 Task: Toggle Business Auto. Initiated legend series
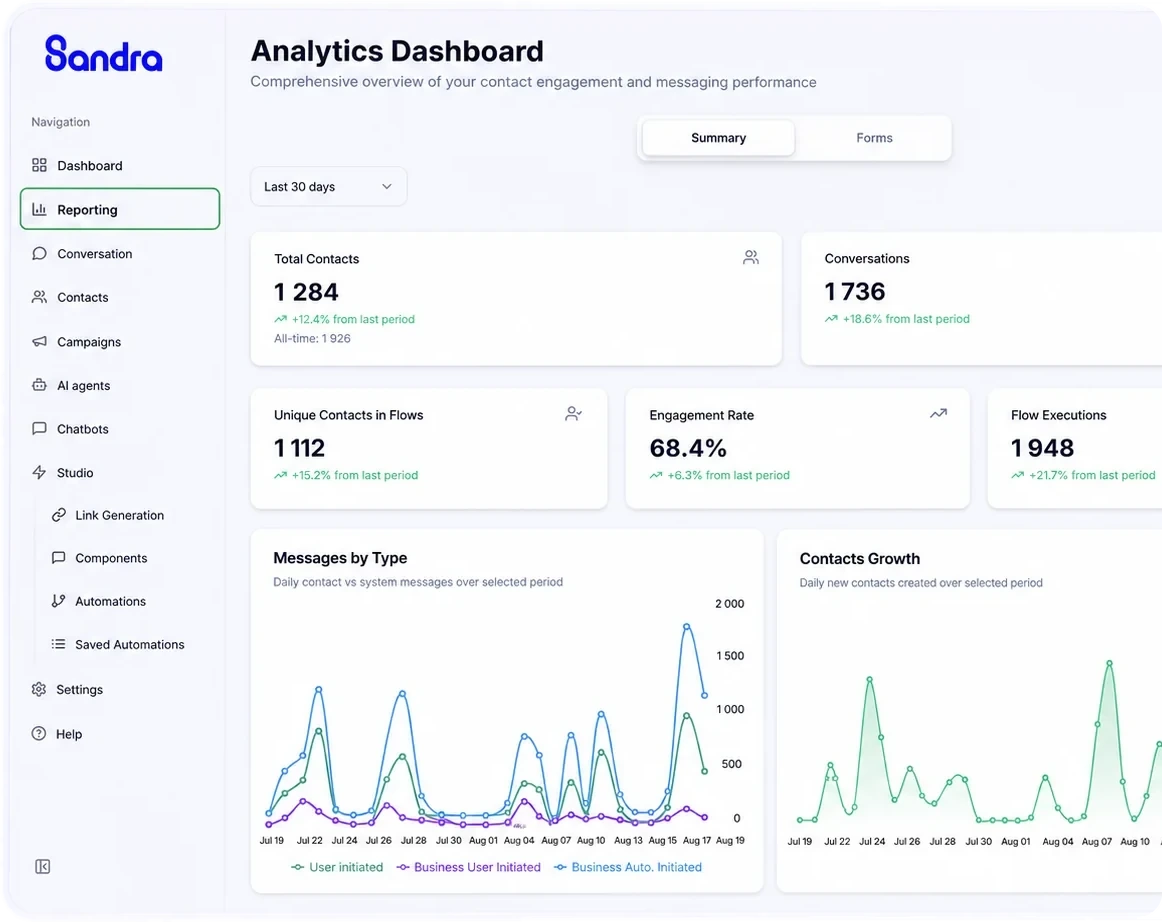tap(628, 867)
